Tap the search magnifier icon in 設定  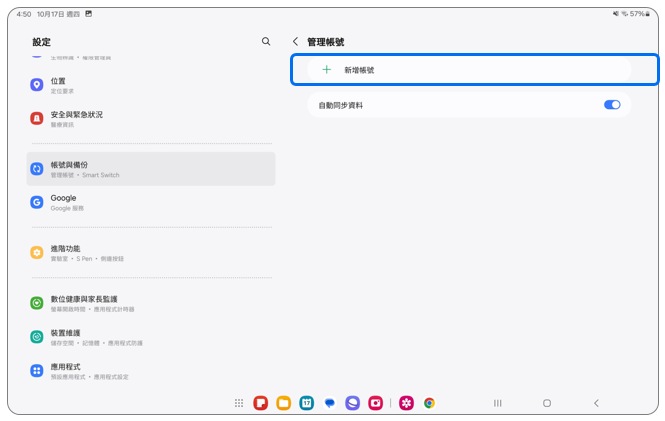tap(266, 41)
